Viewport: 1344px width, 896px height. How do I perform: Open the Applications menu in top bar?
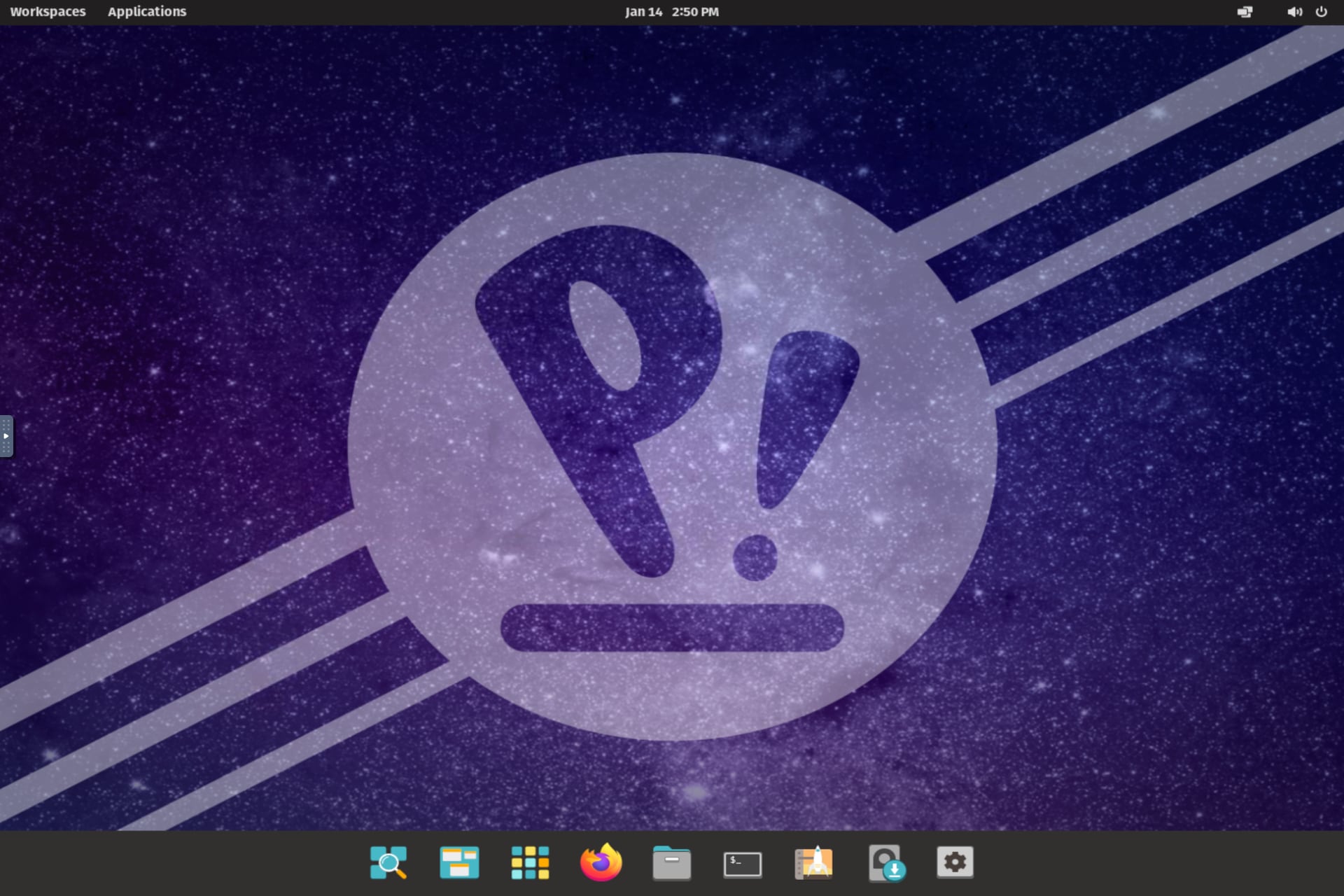147,12
